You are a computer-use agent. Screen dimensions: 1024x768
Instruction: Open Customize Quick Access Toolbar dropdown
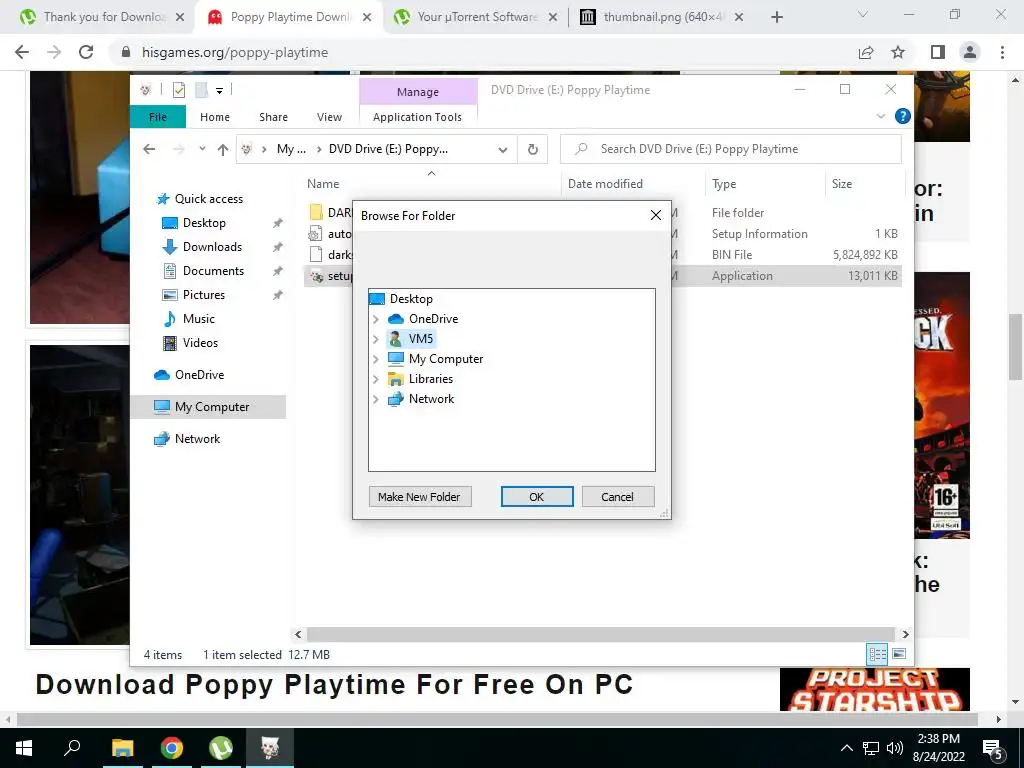click(x=219, y=91)
